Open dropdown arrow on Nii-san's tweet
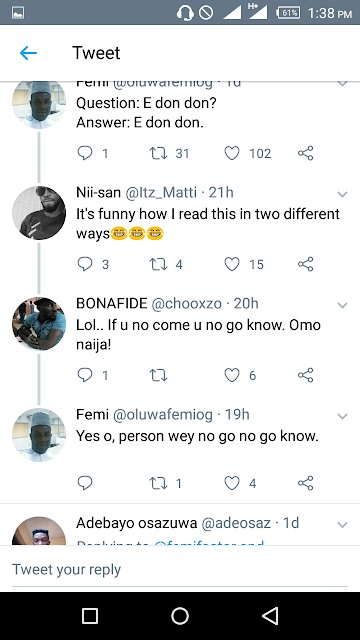The height and width of the screenshot is (640, 360). point(342,194)
